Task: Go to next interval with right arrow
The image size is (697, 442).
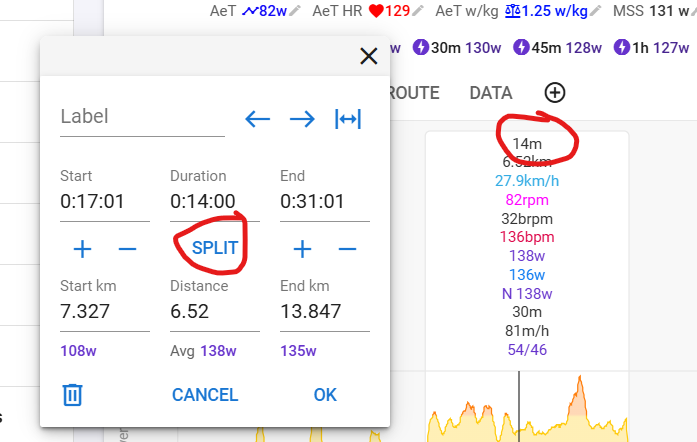Action: pos(302,119)
